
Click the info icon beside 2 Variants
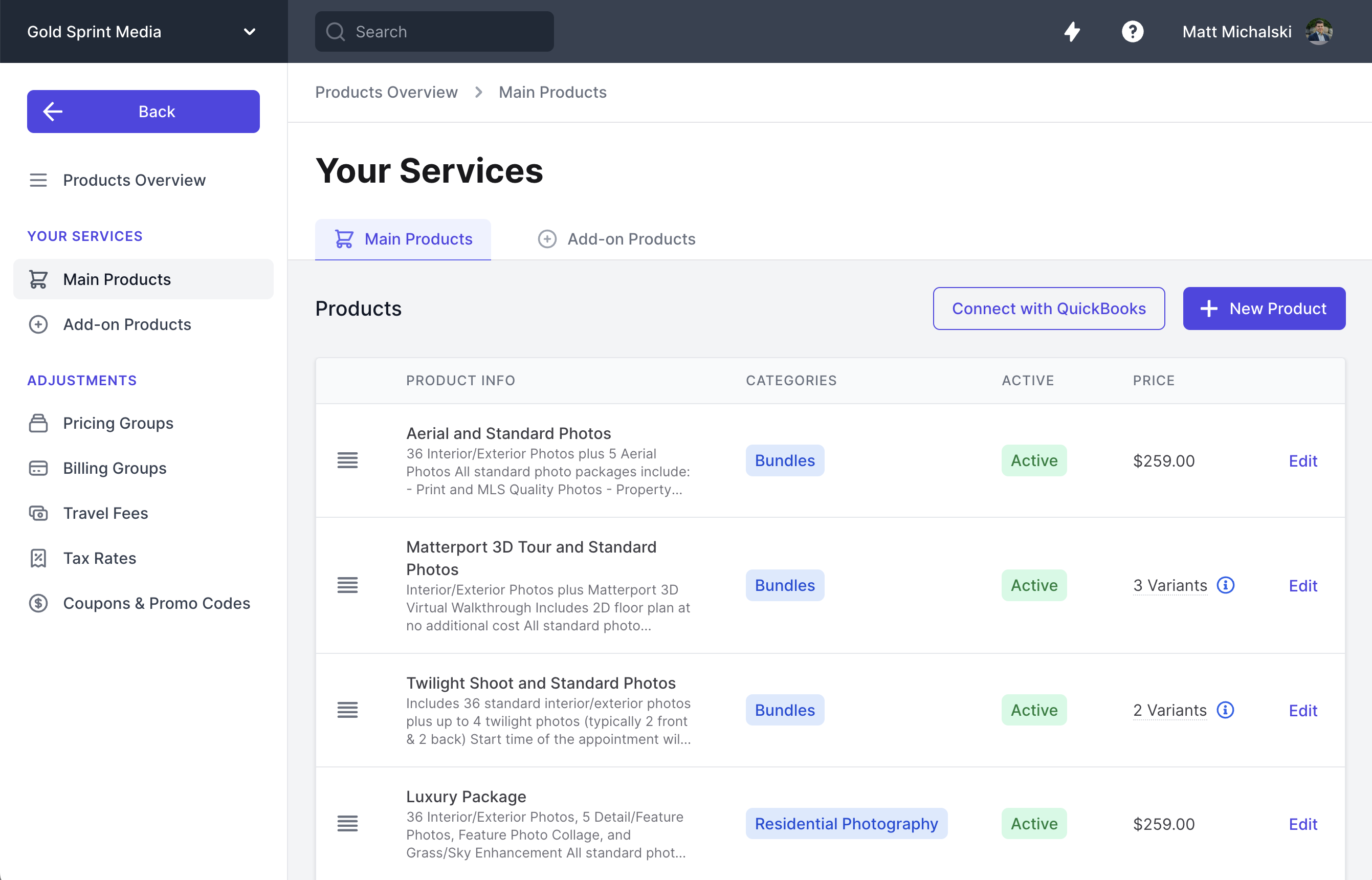click(1225, 710)
